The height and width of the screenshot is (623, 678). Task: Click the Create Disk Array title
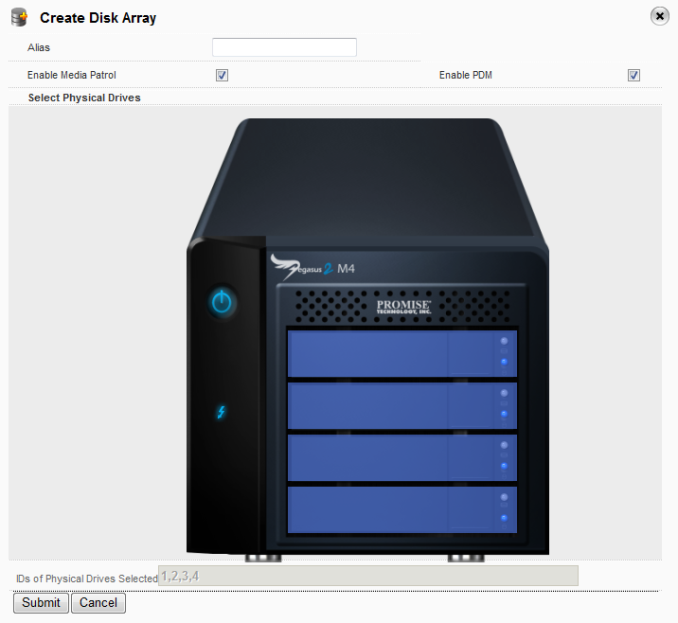(98, 18)
